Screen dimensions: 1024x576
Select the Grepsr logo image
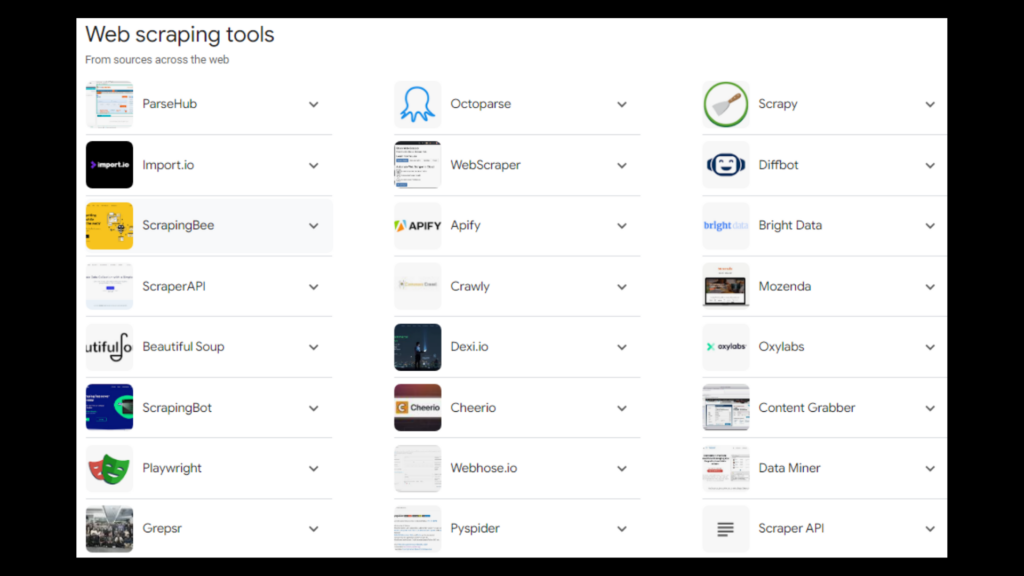tap(109, 528)
